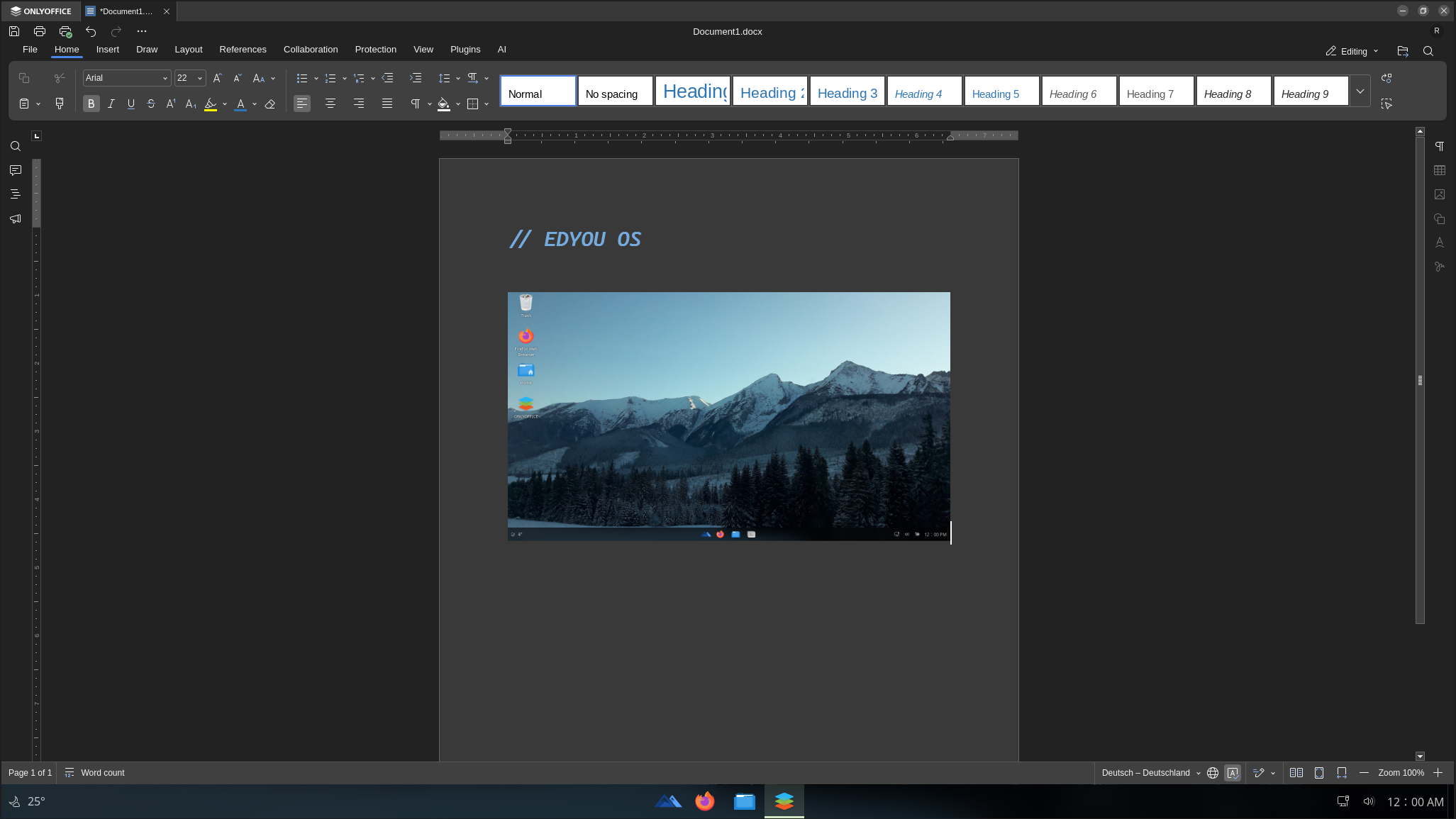Click the Print icon

tap(40, 31)
